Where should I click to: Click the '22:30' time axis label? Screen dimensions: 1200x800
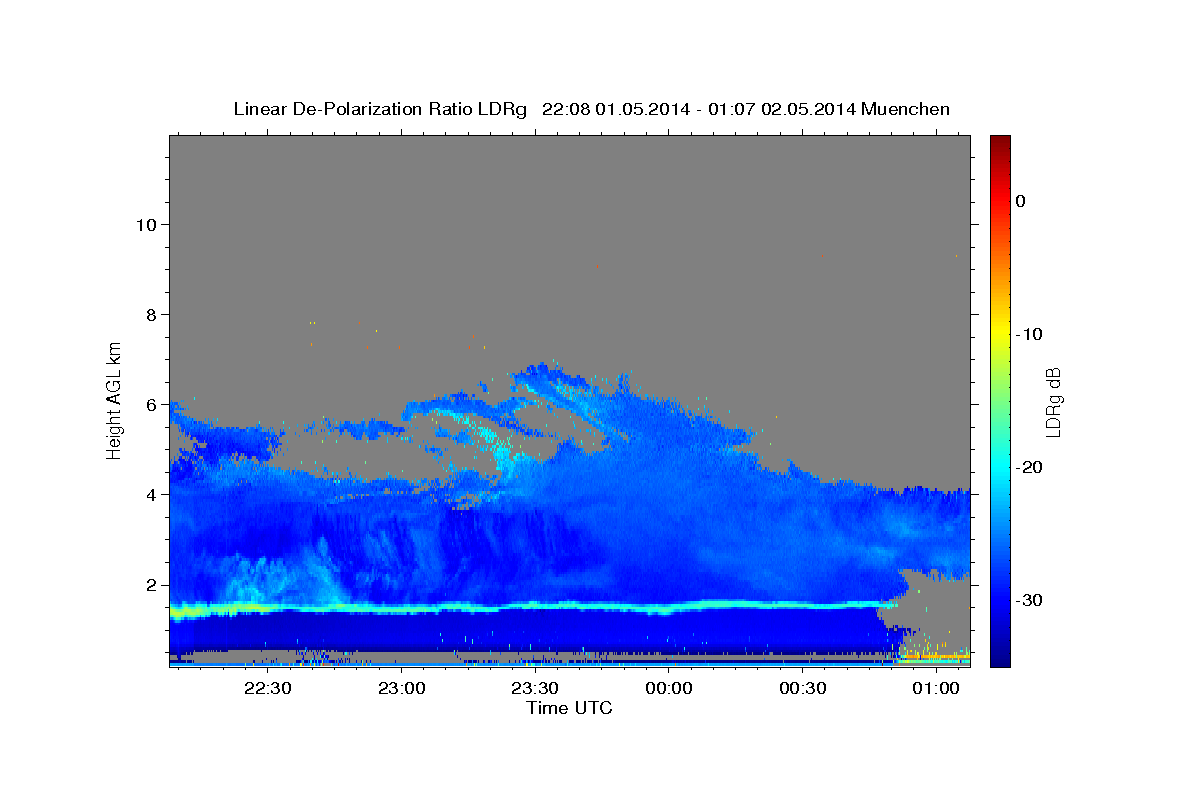[x=268, y=688]
